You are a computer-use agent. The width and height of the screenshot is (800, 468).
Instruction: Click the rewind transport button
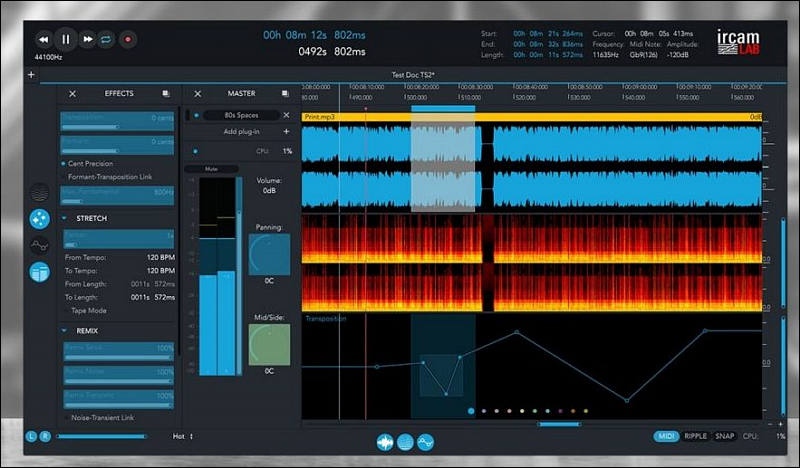click(x=43, y=39)
